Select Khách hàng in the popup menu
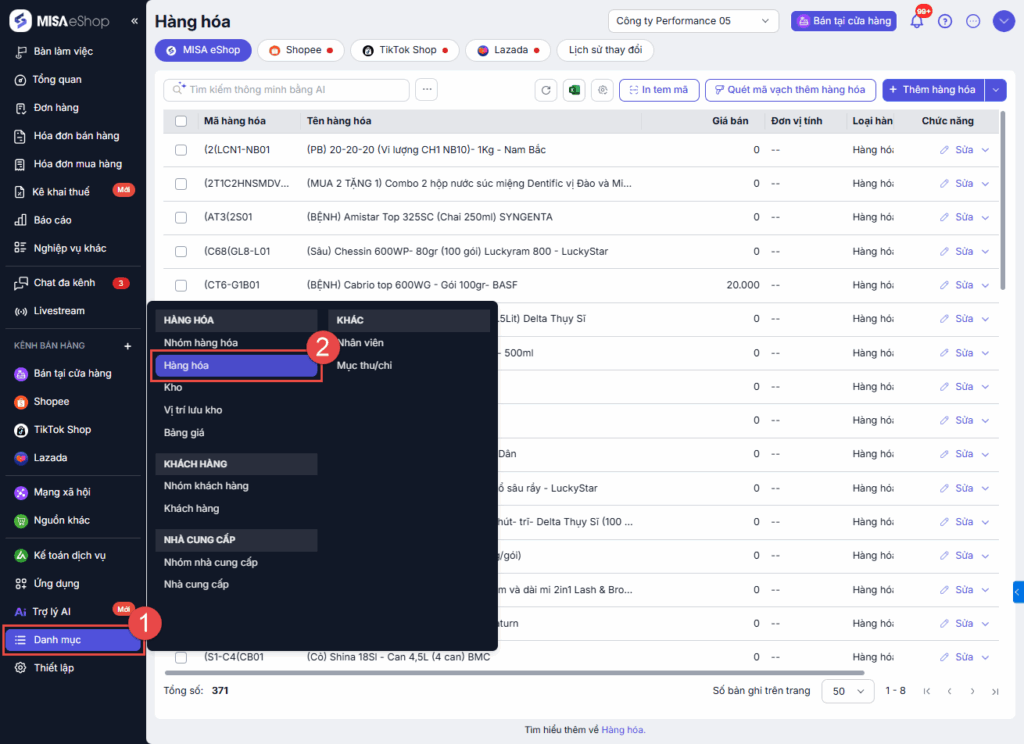Viewport: 1024px width, 744px height. (191, 508)
